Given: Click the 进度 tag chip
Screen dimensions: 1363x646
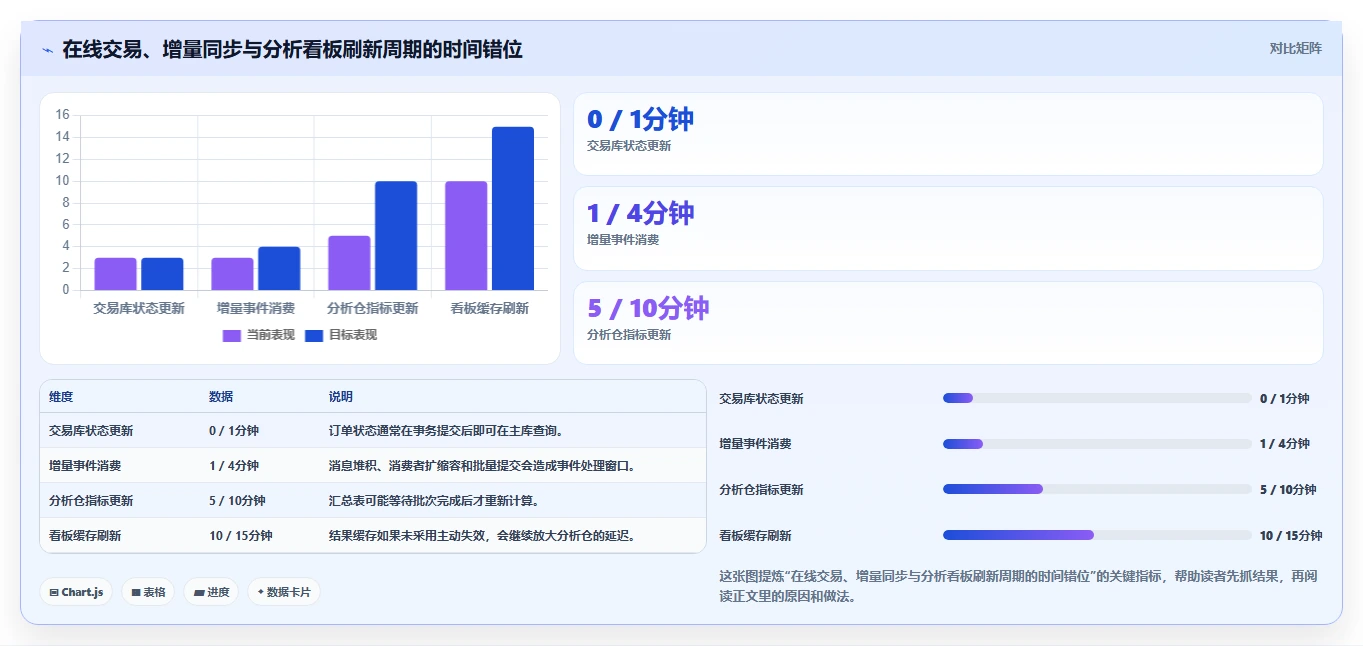Looking at the screenshot, I should (211, 592).
